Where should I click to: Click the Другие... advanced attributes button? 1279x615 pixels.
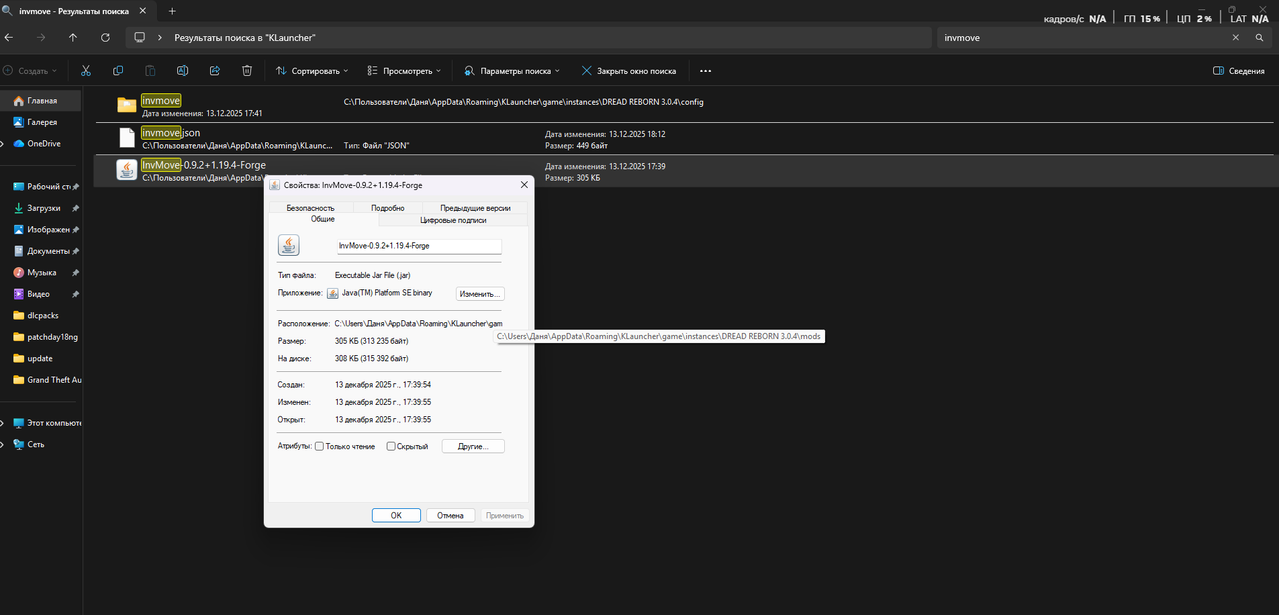473,446
